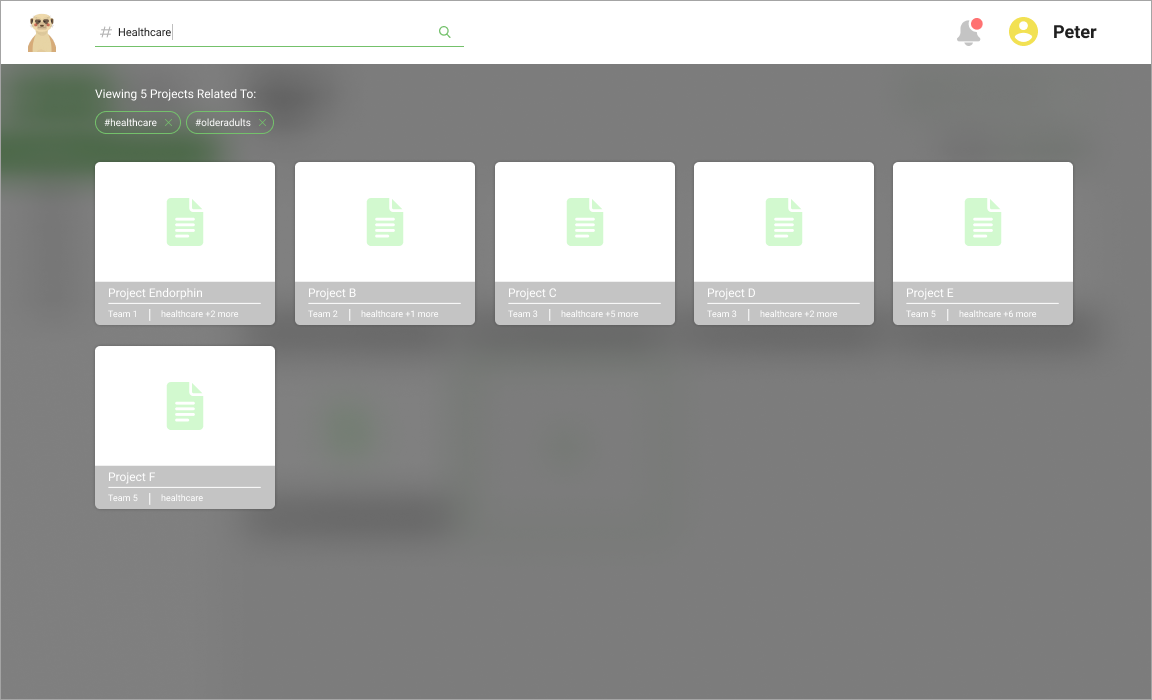Open Project B document icon

coord(385,222)
